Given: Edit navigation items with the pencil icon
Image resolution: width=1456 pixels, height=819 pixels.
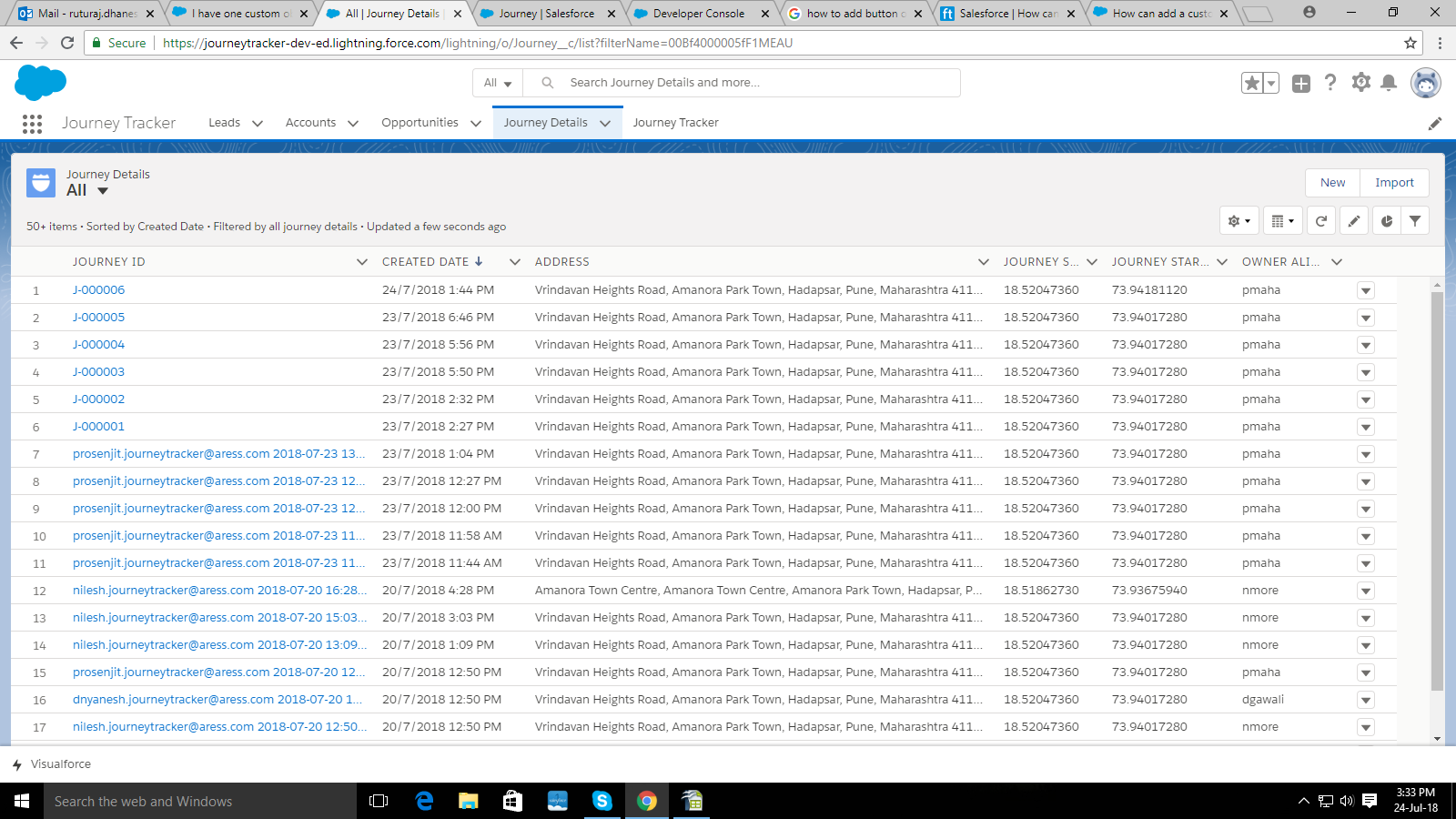Looking at the screenshot, I should 1435,124.
